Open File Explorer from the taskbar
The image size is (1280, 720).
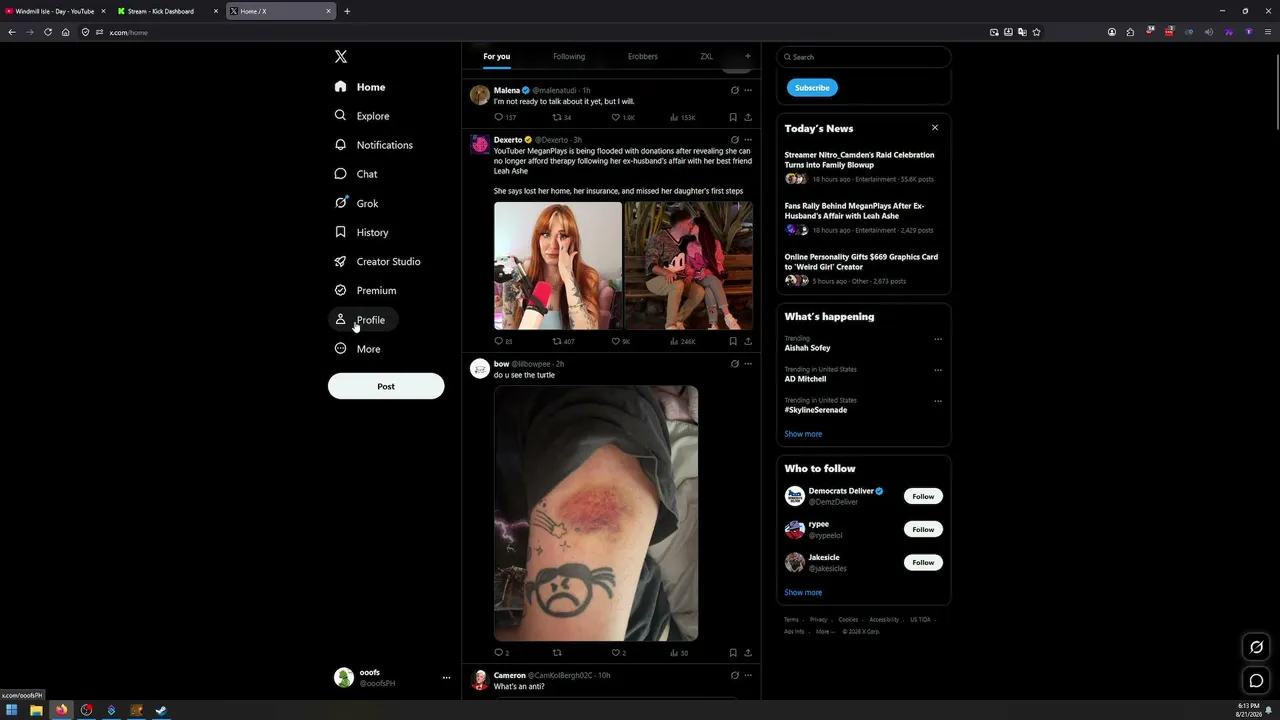tap(36, 711)
